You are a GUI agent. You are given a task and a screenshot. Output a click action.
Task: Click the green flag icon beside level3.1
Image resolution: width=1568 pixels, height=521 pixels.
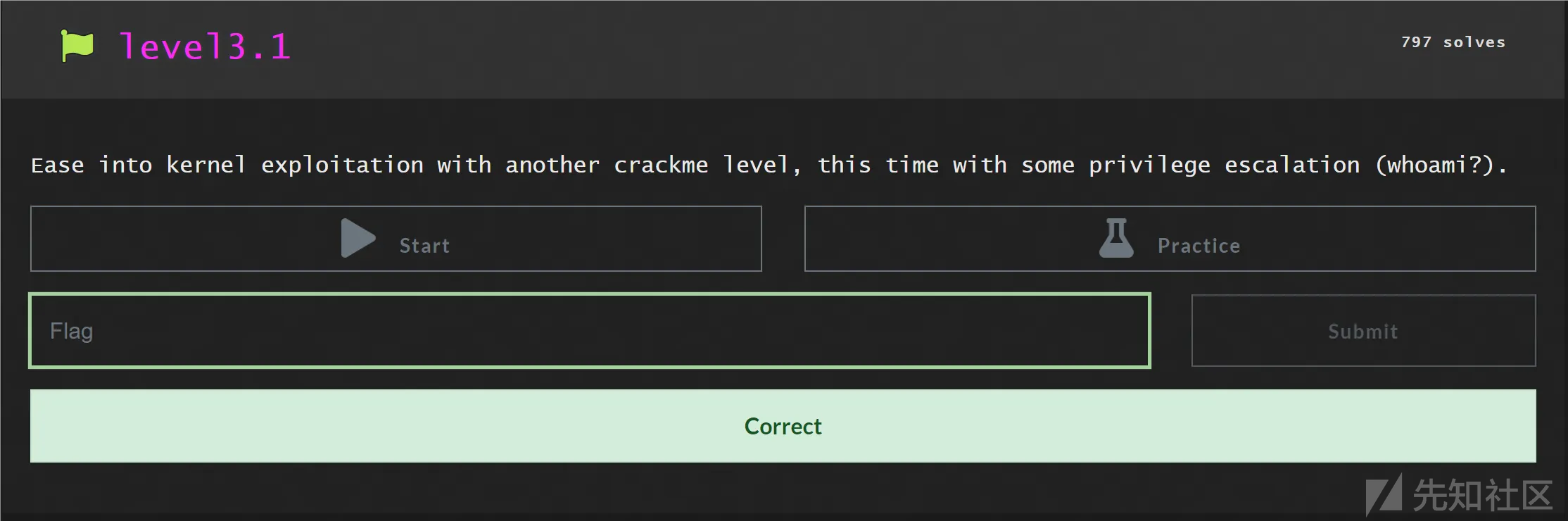[x=77, y=46]
